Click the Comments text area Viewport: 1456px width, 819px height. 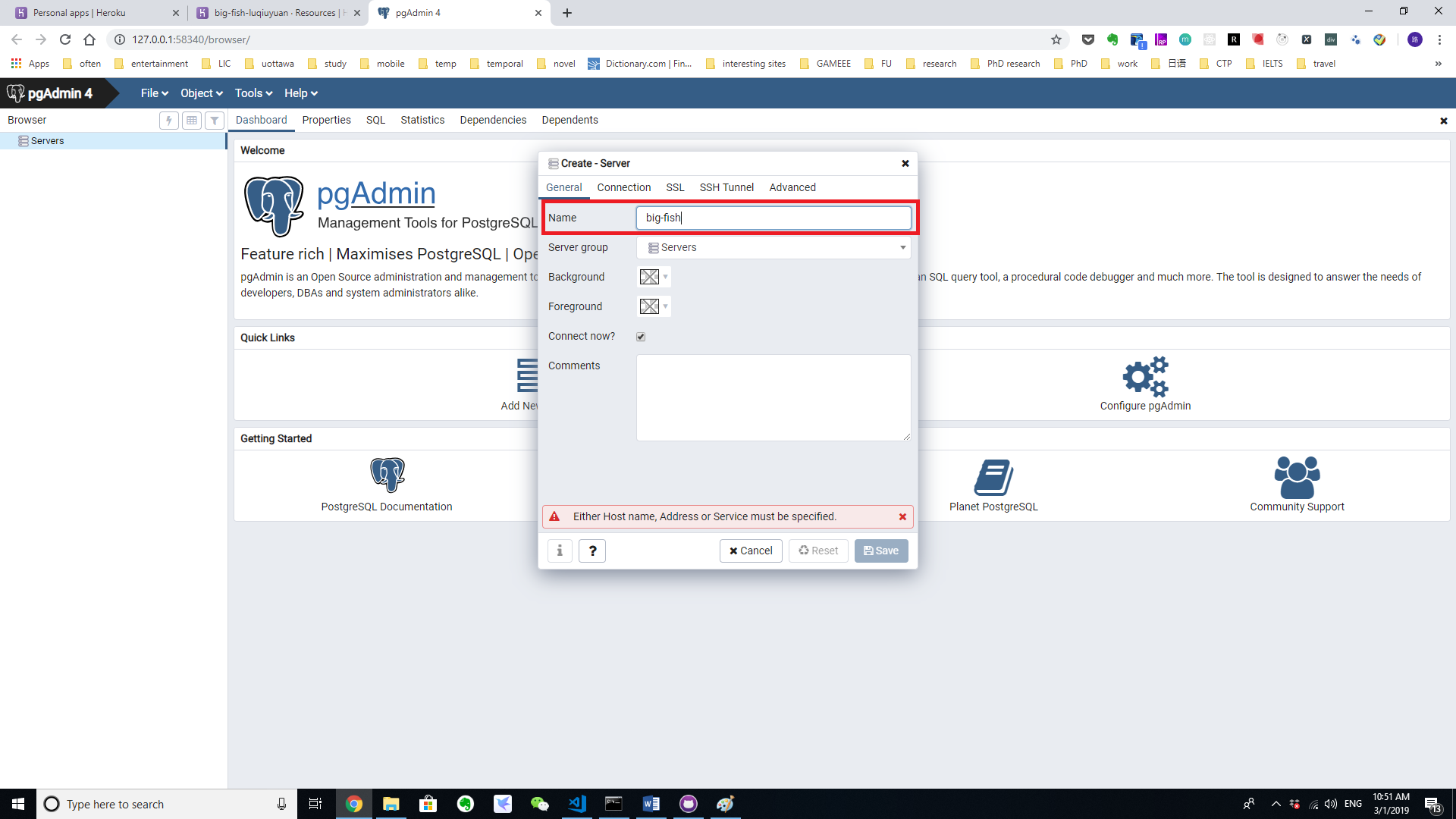pyautogui.click(x=773, y=397)
